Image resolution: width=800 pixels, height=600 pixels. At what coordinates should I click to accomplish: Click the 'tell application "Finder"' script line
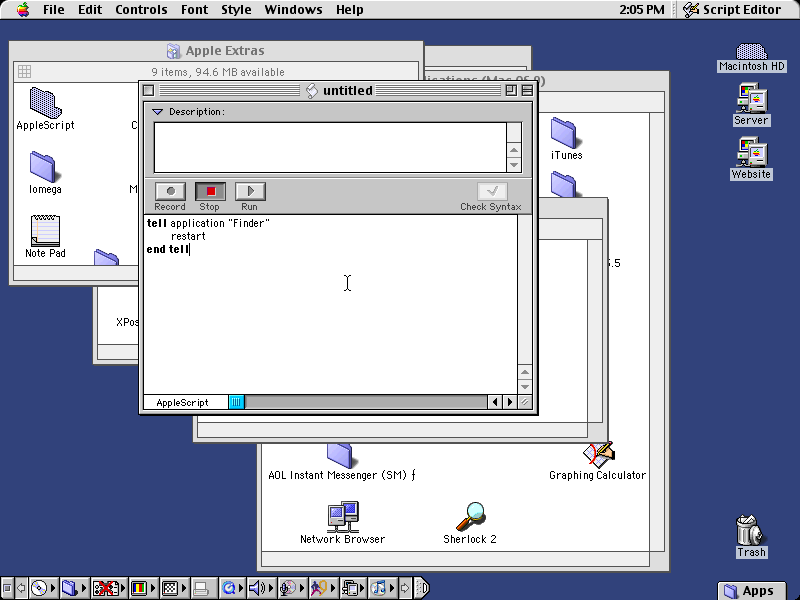pyautogui.click(x=208, y=223)
